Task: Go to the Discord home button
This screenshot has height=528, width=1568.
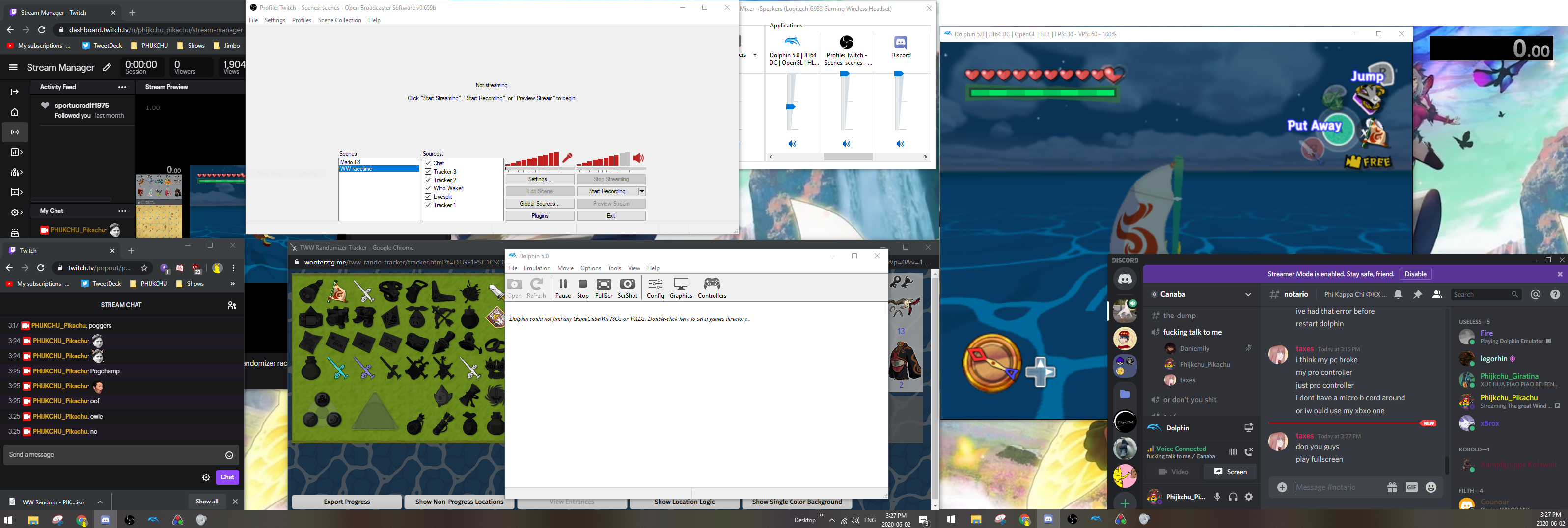Action: pos(1125,279)
